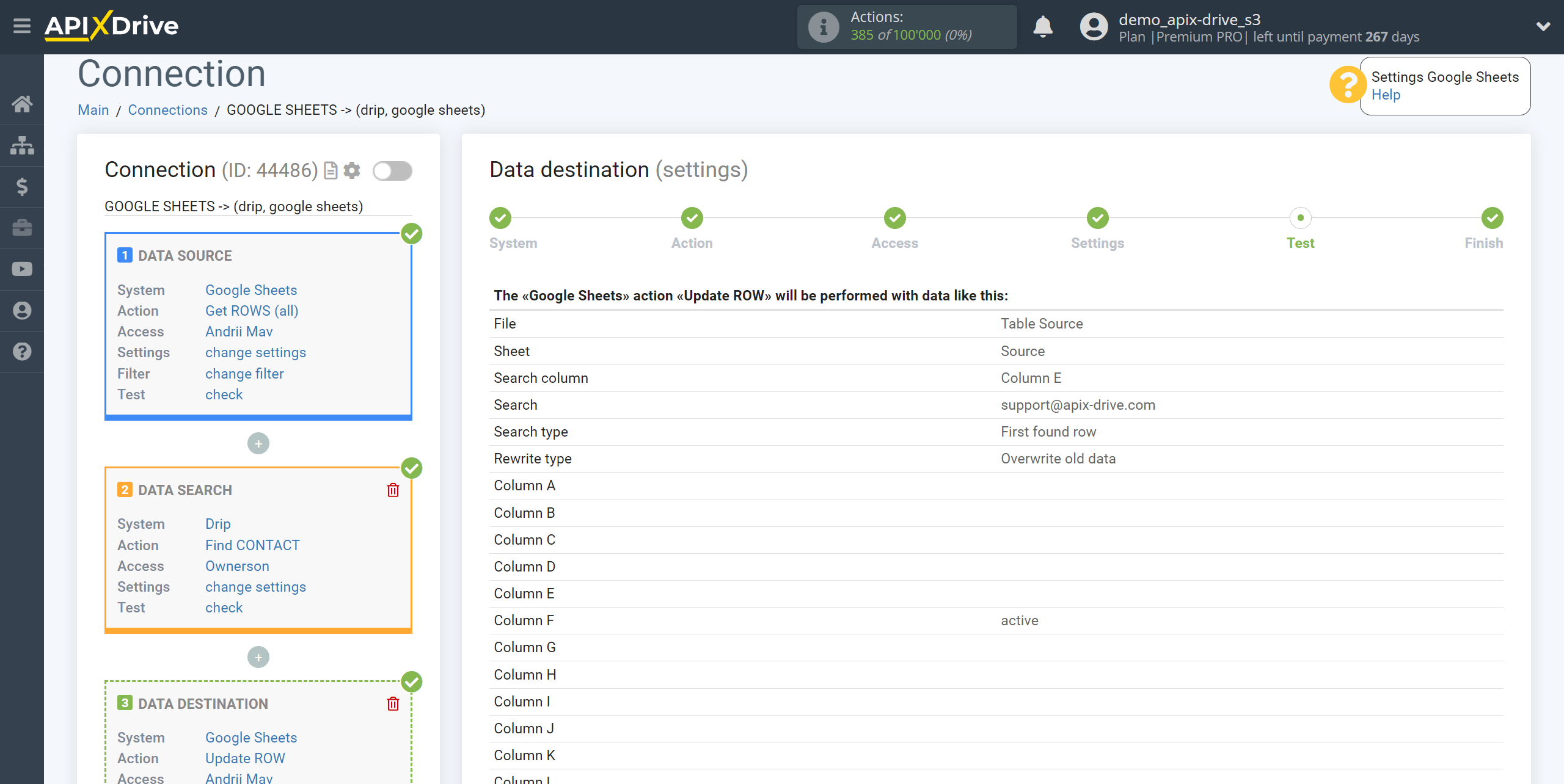Open Find CONTACT action
Viewport: 1564px width, 784px height.
252,545
